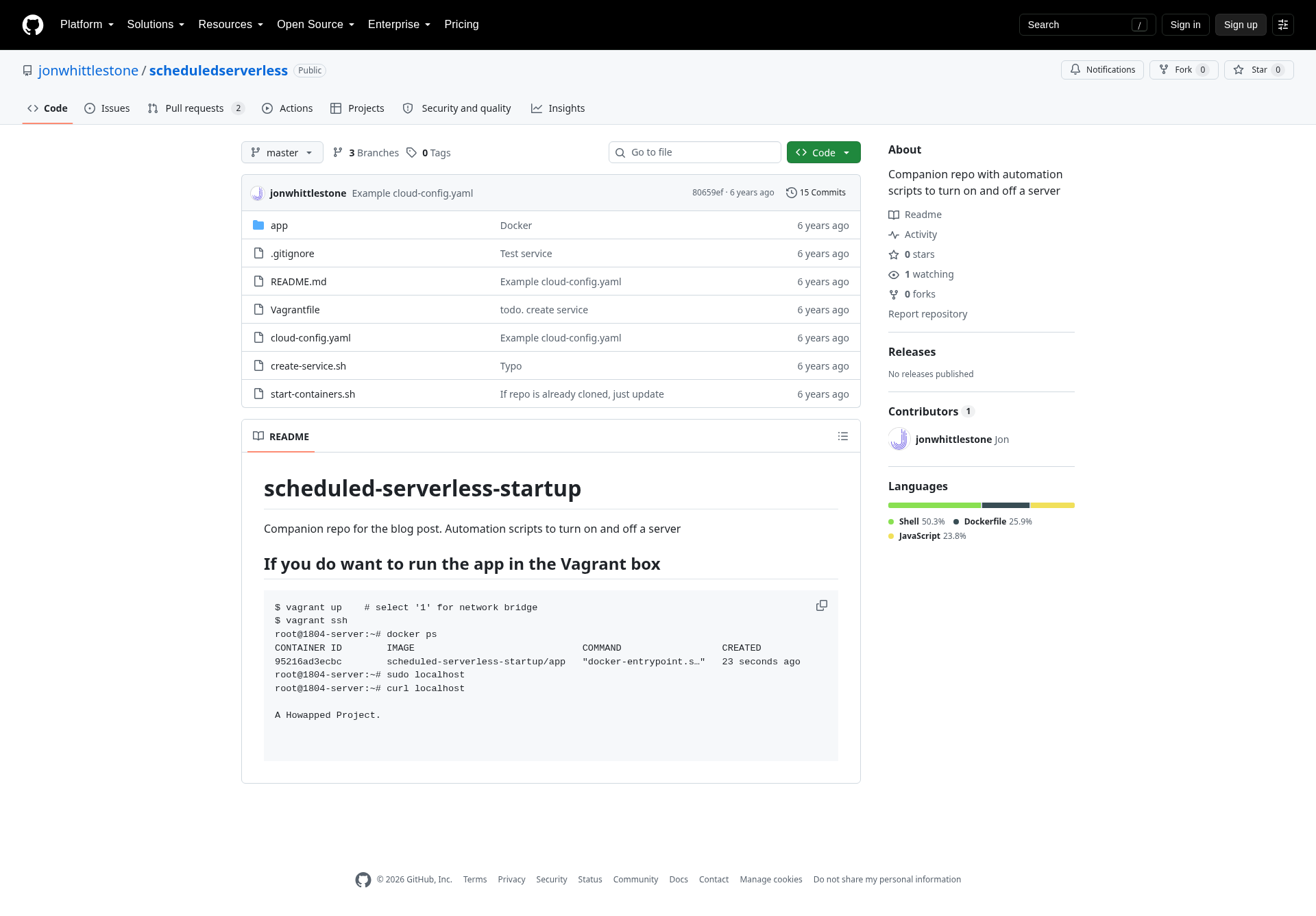Star this repository

(1258, 70)
